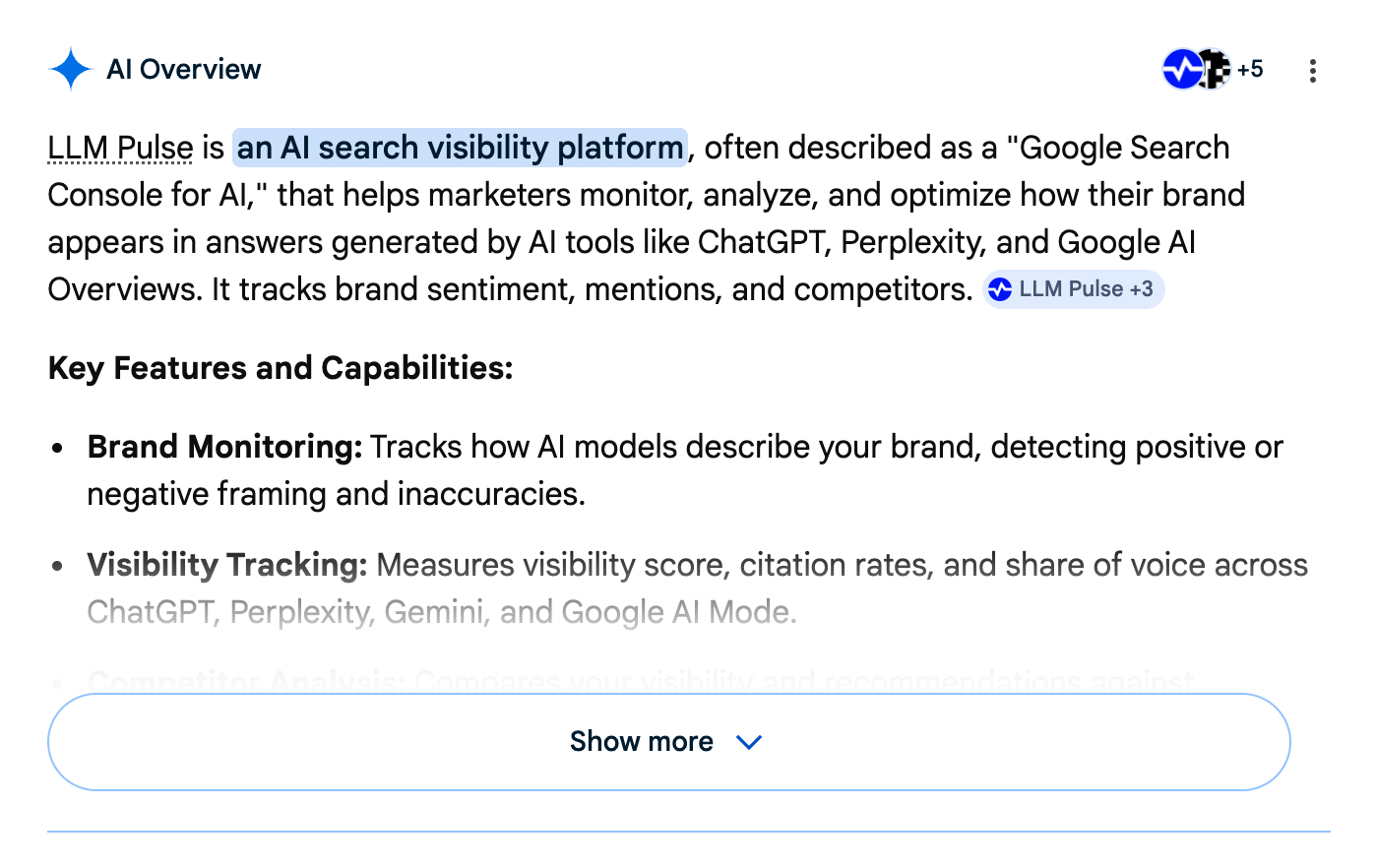Click the Visibility Tracking bullet label
The image size is (1376, 868).
click(x=226, y=565)
